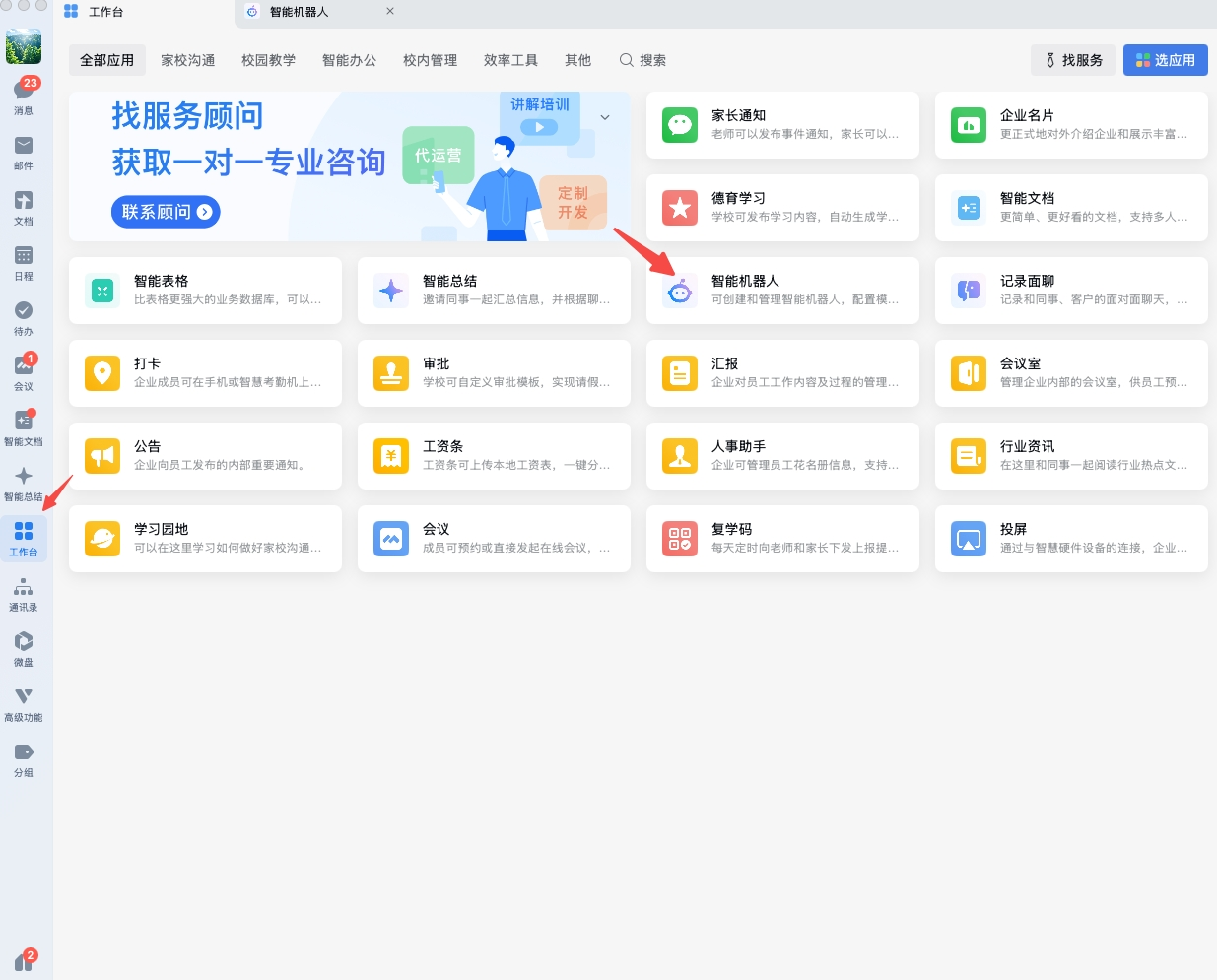This screenshot has height=980, width=1217.
Task: Switch to the 家校沟通 tab
Action: [x=188, y=60]
